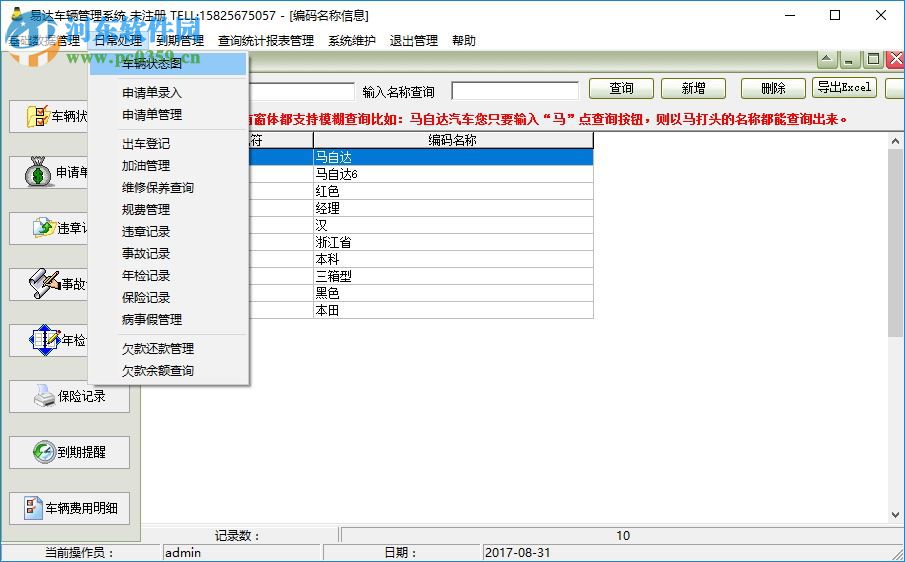Click the inner window up-arrow button
The image size is (905, 562).
coord(827,59)
